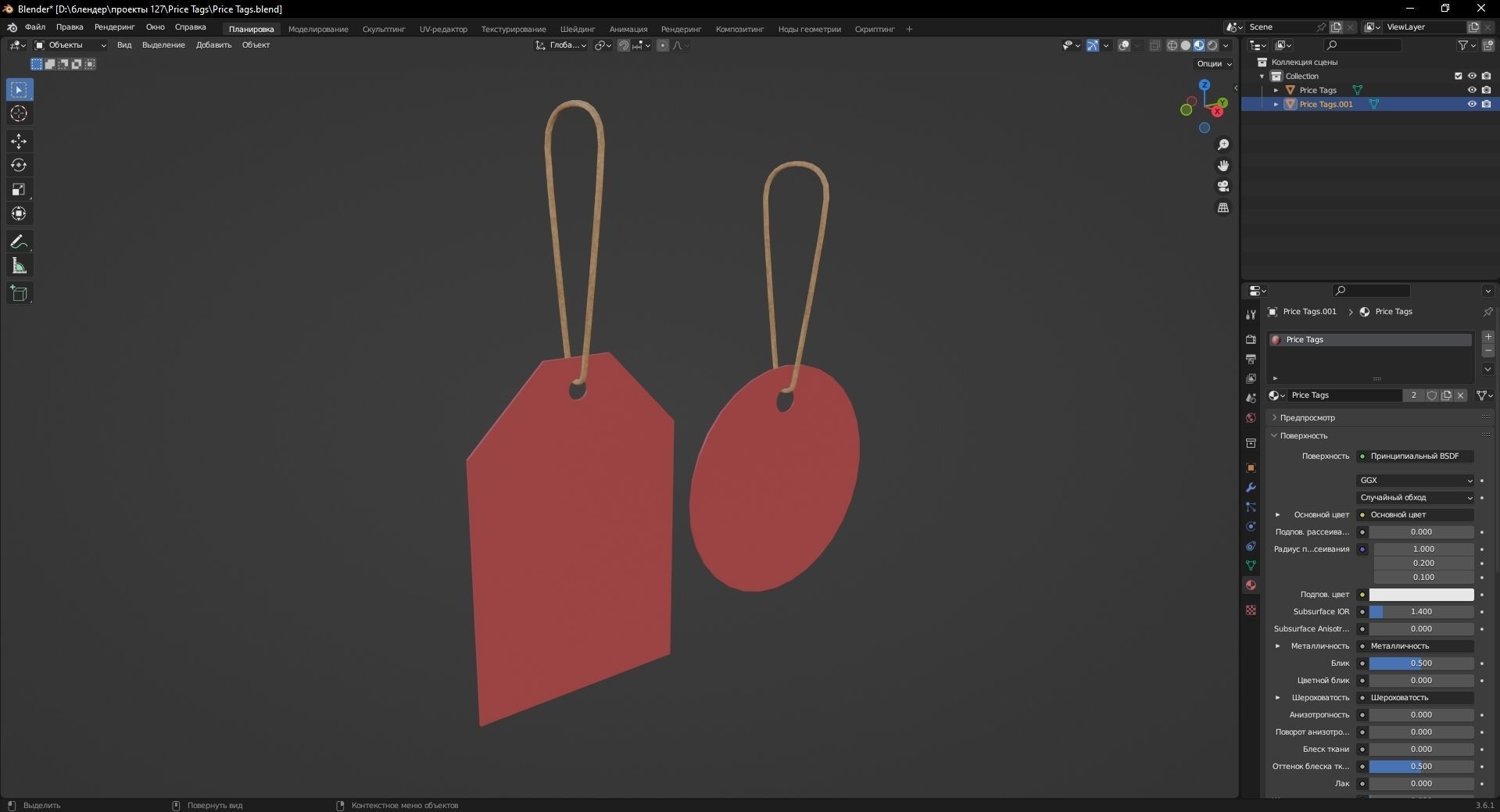The width and height of the screenshot is (1500, 812).
Task: Open the Texture properties tab (checker icon)
Action: 1250,610
